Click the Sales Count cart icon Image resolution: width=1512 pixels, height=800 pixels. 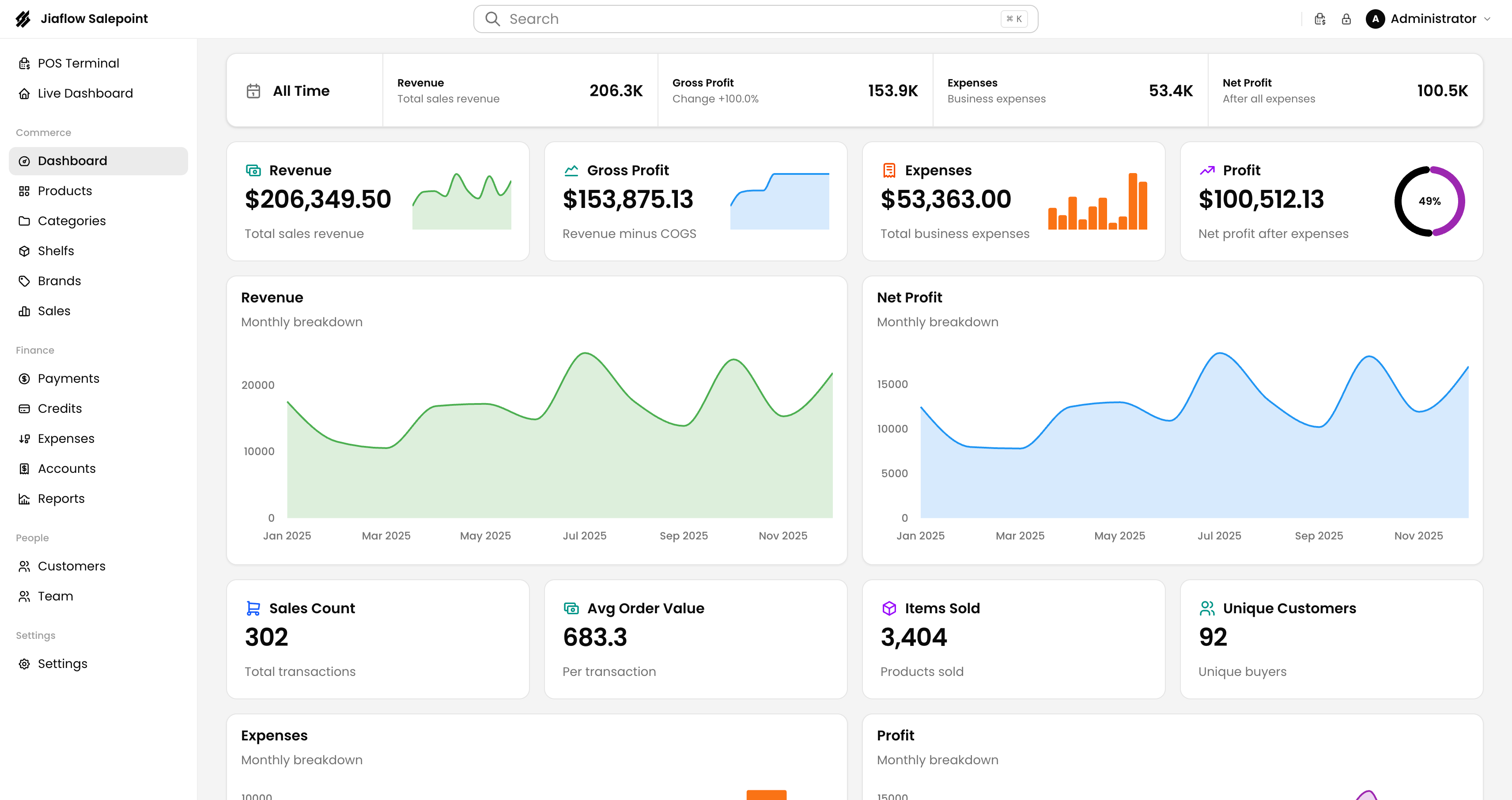point(253,608)
